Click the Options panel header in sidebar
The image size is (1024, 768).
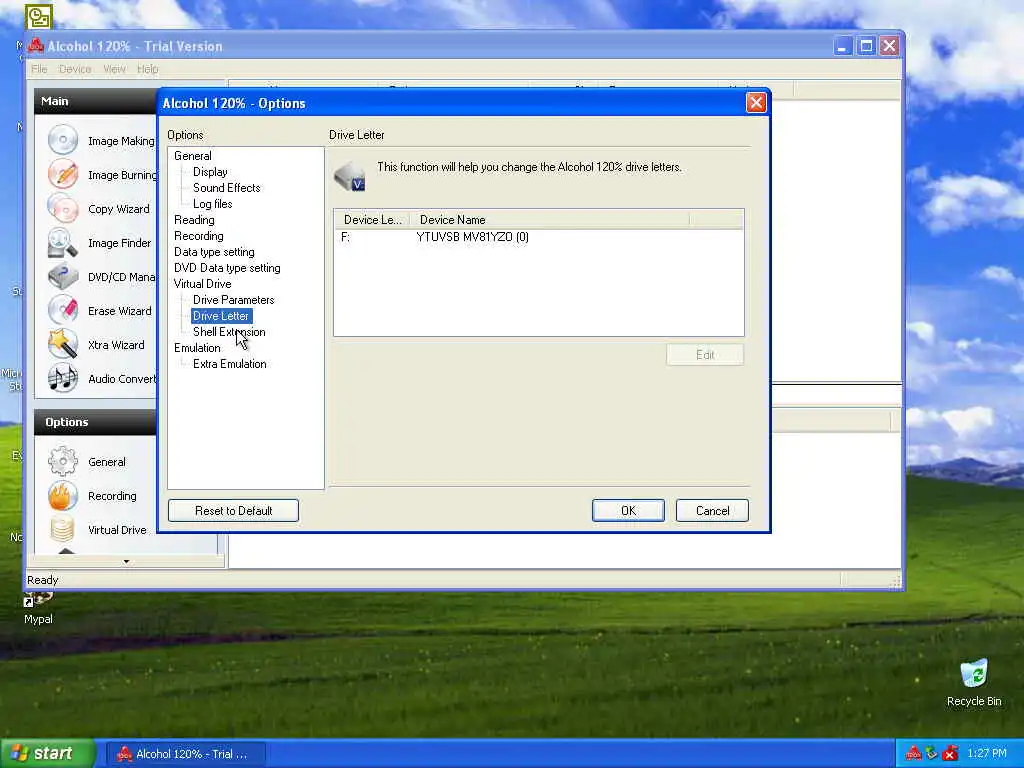coord(95,422)
